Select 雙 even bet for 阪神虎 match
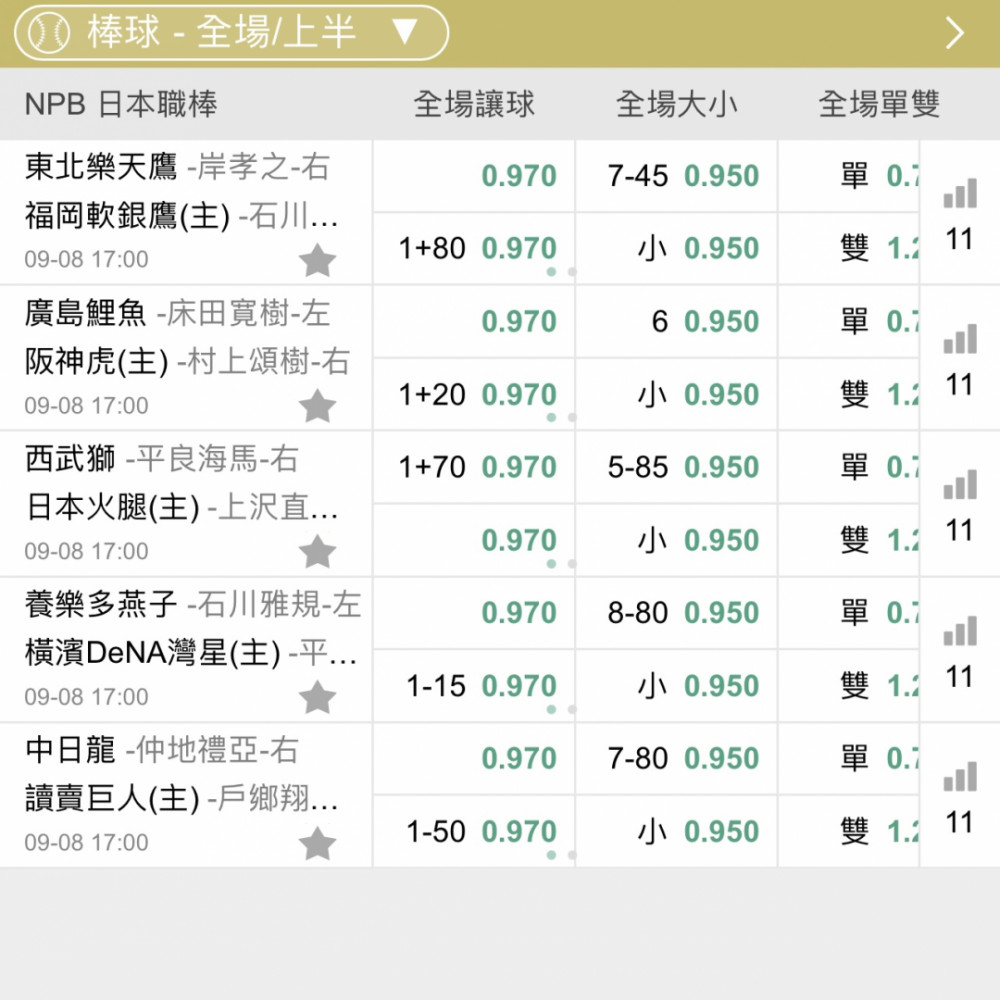Screen dimensions: 1000x1000 point(849,394)
